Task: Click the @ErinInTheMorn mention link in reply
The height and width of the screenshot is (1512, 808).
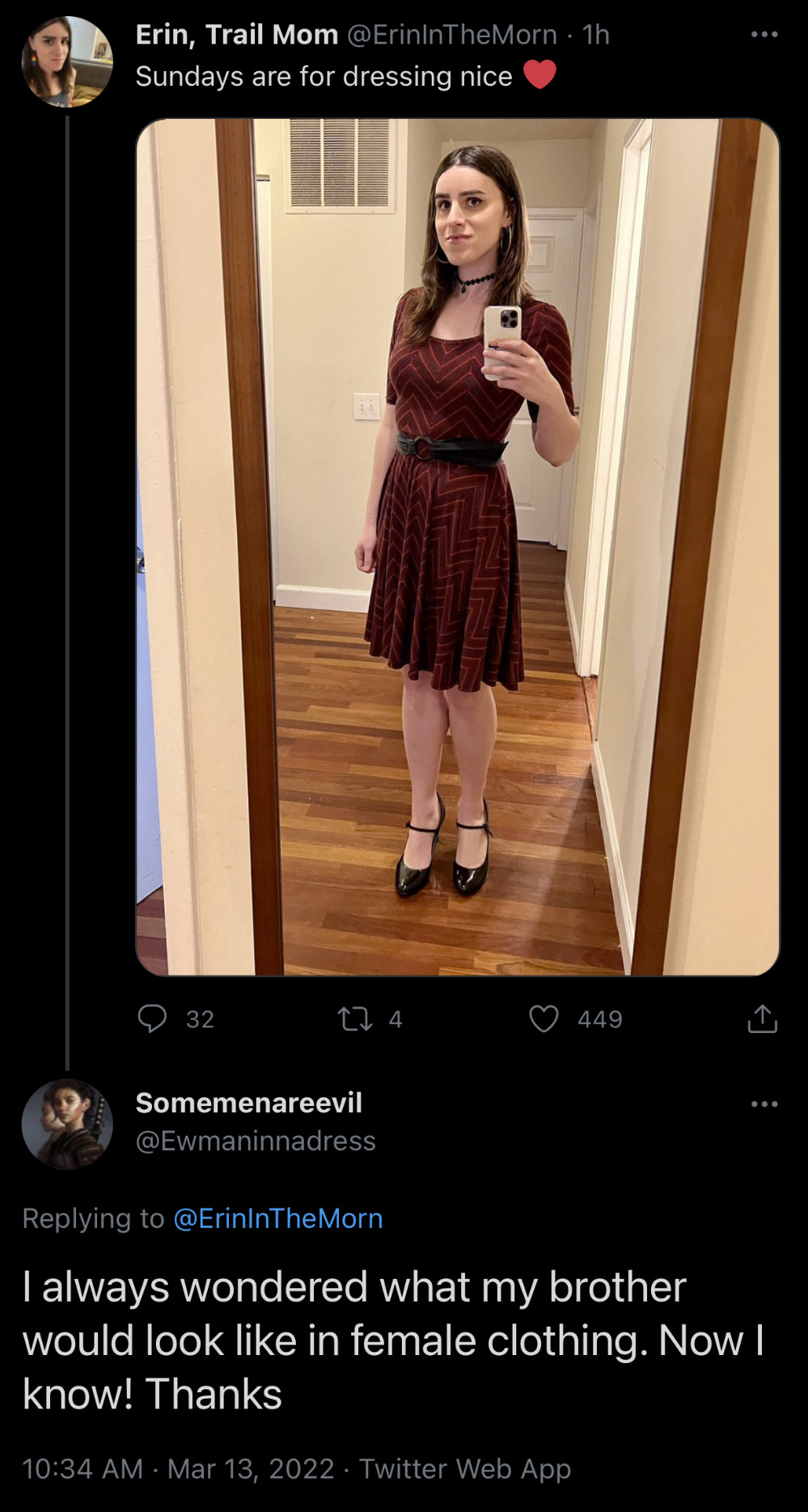Action: point(278,1218)
